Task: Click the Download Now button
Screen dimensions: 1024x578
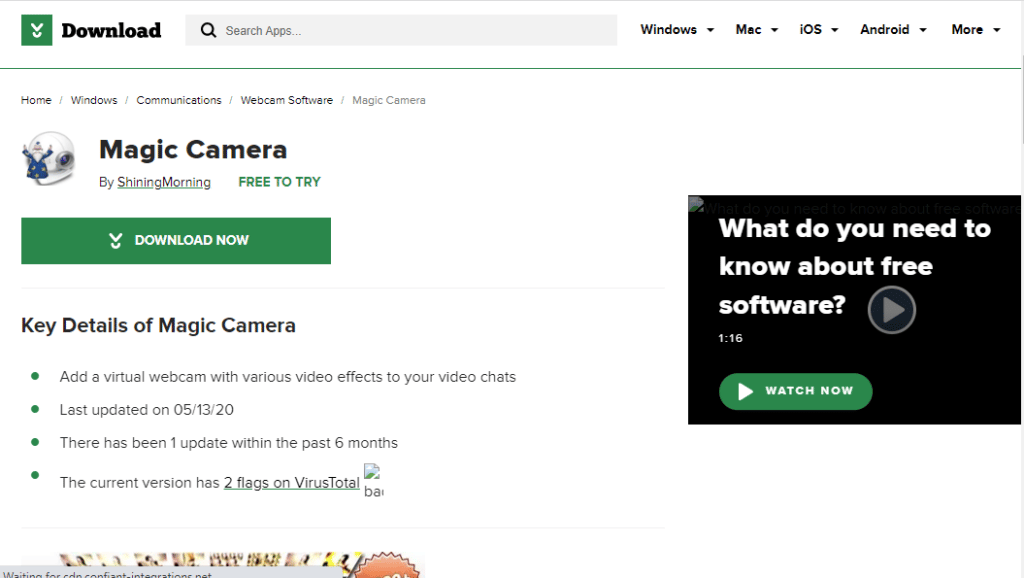Action: (x=176, y=240)
